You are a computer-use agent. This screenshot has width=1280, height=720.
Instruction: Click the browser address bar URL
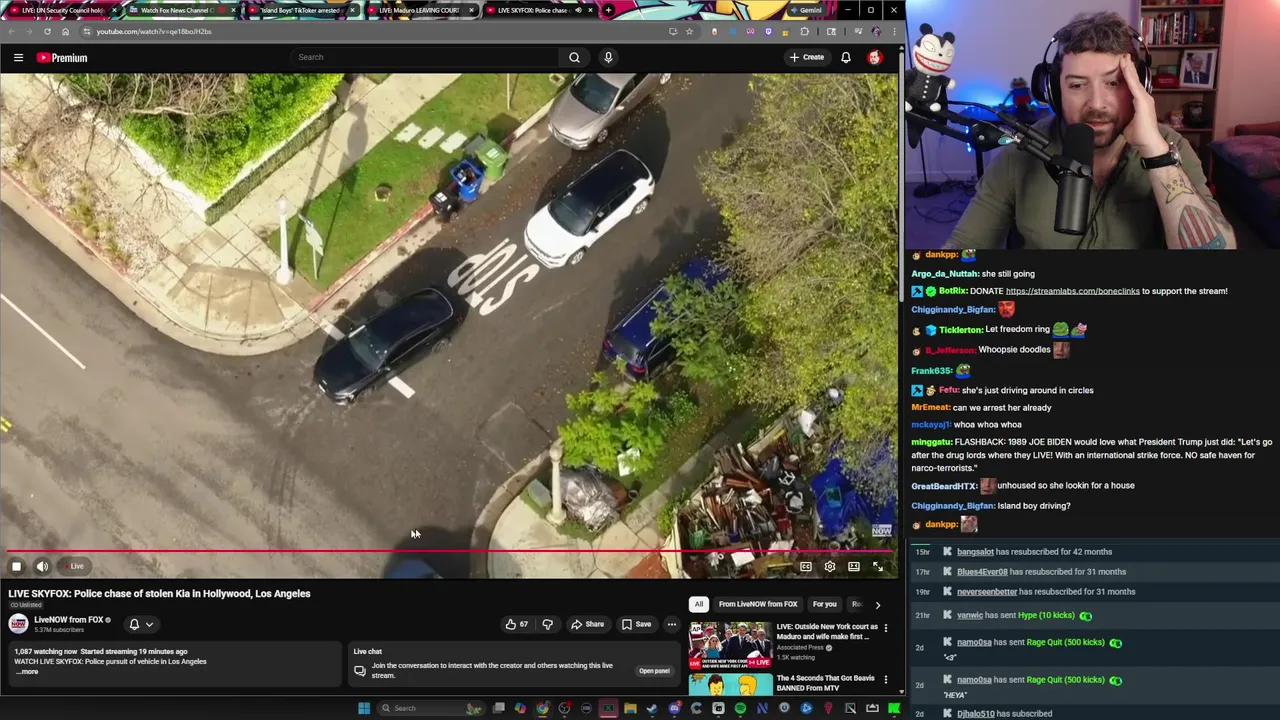click(154, 31)
